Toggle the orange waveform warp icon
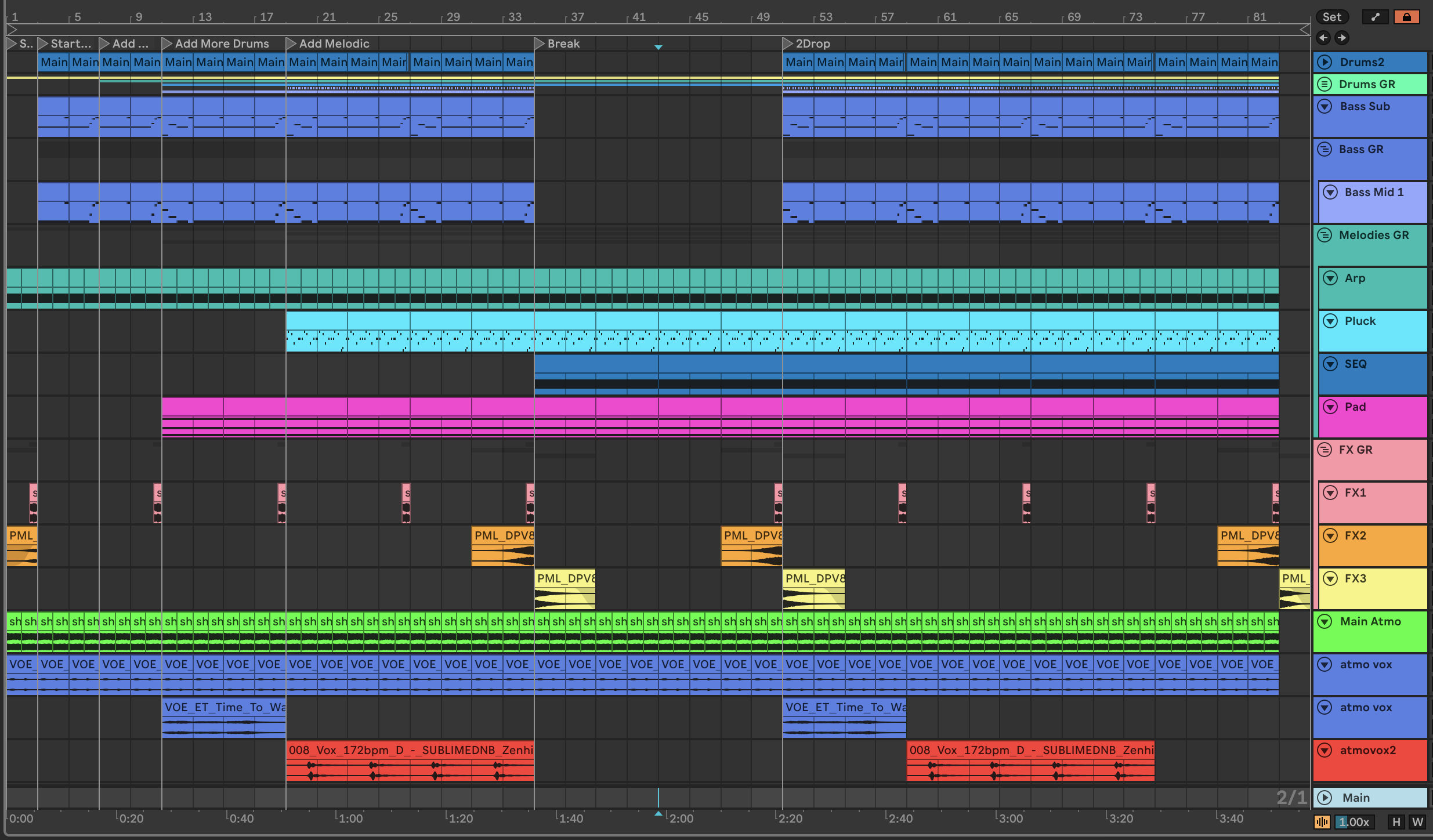This screenshot has width=1433, height=840. click(x=1322, y=821)
